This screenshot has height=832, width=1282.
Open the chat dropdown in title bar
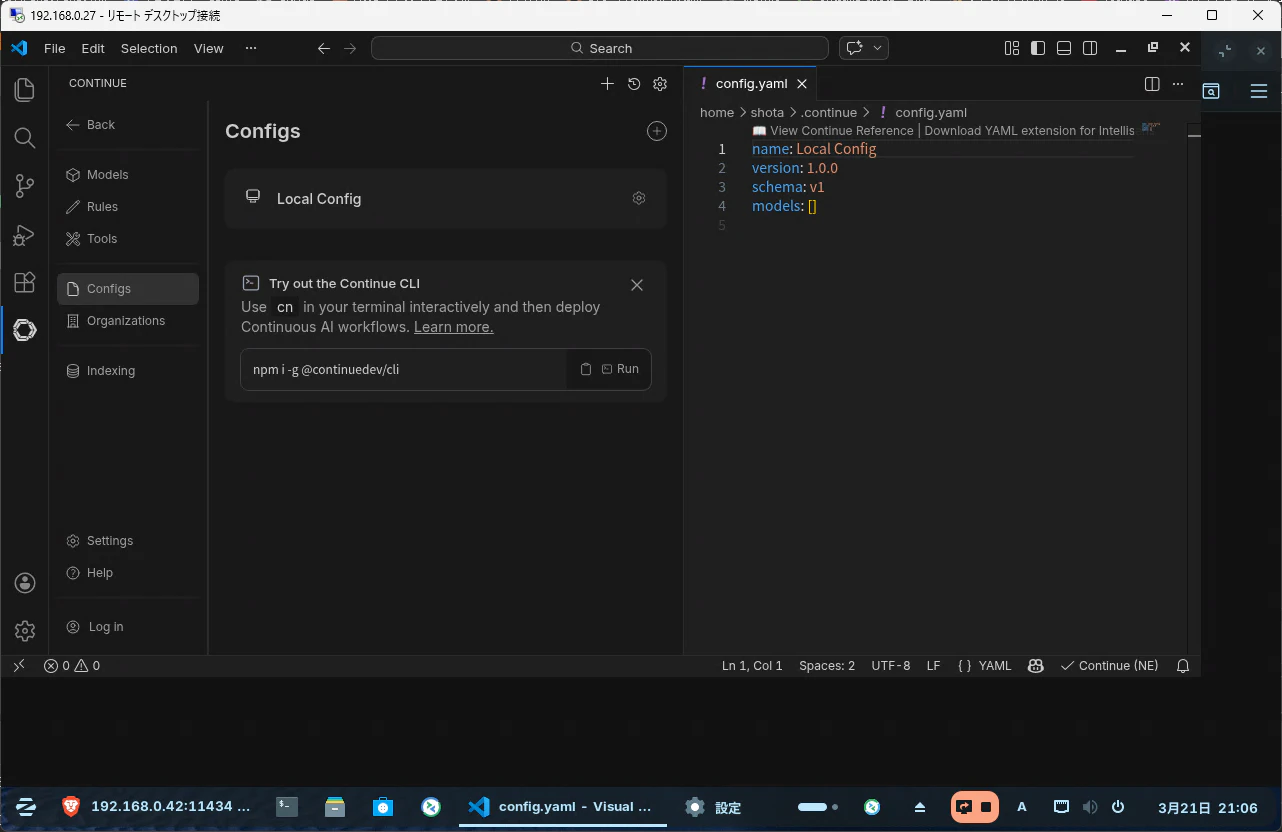tap(878, 48)
